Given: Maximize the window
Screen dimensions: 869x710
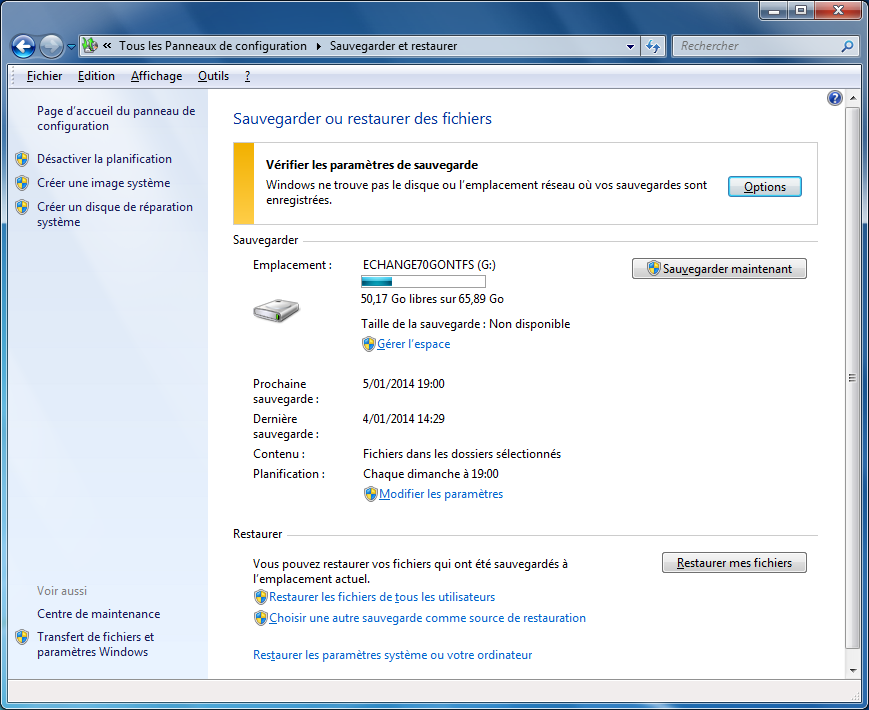Looking at the screenshot, I should pos(801,11).
